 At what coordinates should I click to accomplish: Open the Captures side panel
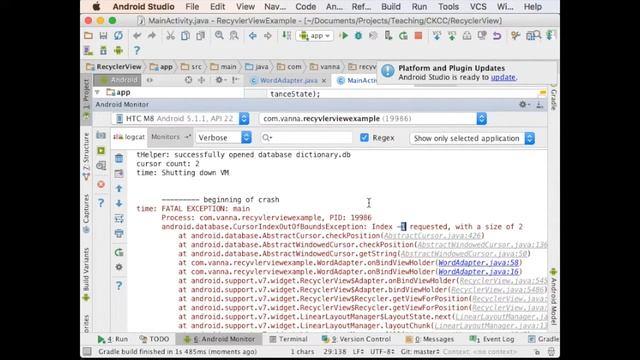coord(86,213)
